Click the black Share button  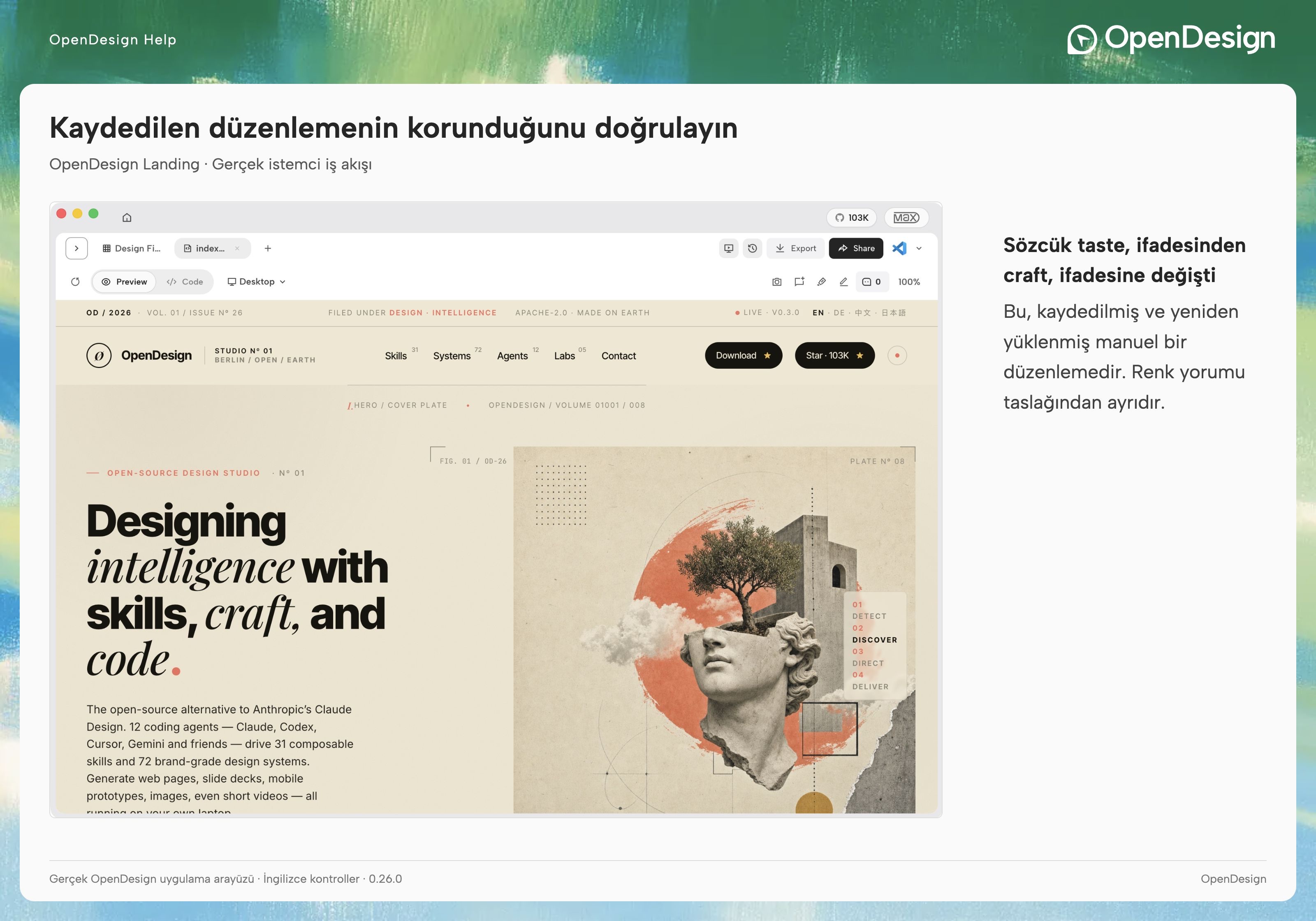[856, 248]
